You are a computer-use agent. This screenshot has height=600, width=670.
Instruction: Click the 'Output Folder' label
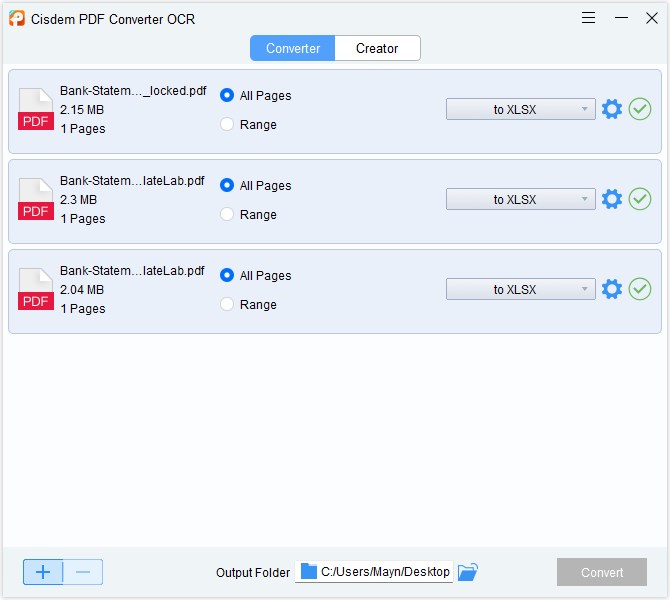click(x=253, y=573)
